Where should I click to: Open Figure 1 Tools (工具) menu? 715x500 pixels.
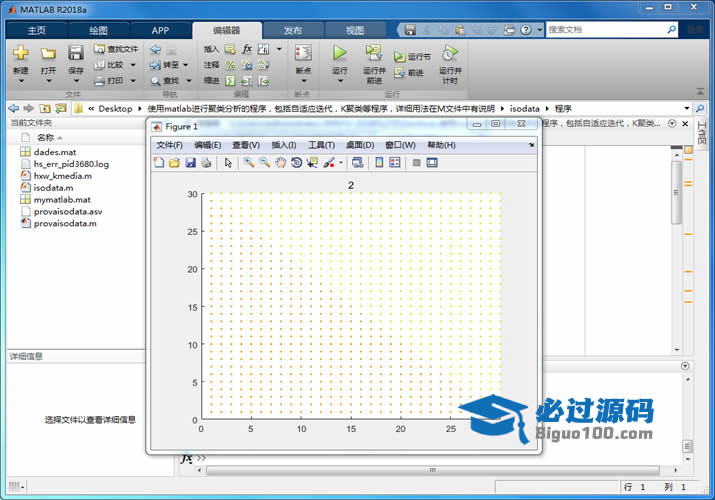[321, 145]
